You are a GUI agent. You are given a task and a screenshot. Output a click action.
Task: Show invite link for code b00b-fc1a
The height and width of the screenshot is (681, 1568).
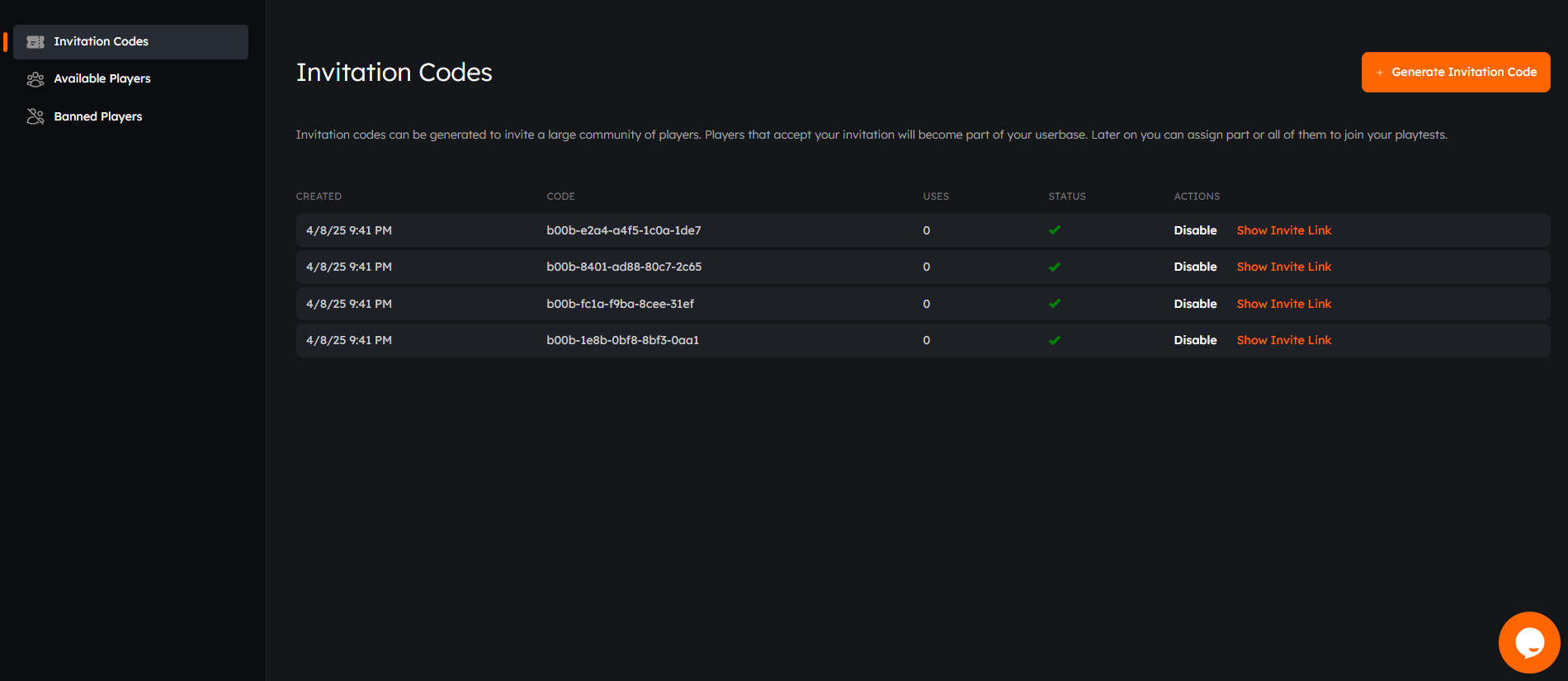(x=1284, y=304)
